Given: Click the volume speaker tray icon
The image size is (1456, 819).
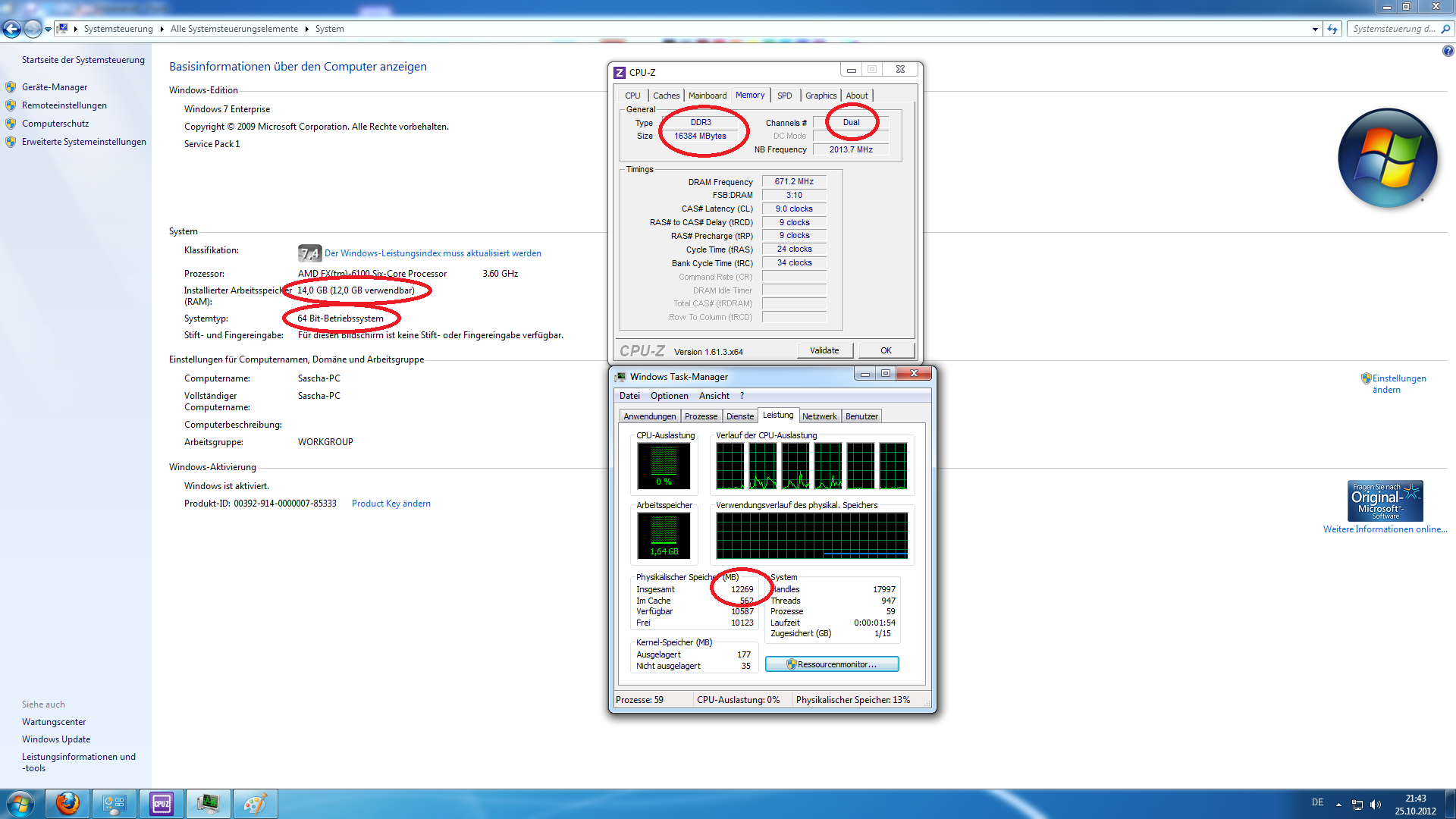Looking at the screenshot, I should [1376, 804].
